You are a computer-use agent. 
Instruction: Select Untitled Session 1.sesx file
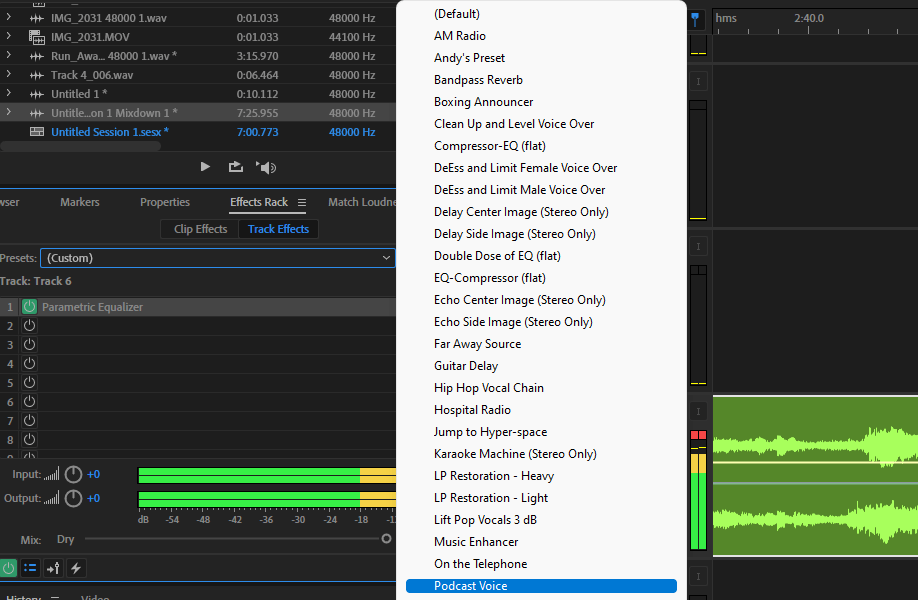109,132
